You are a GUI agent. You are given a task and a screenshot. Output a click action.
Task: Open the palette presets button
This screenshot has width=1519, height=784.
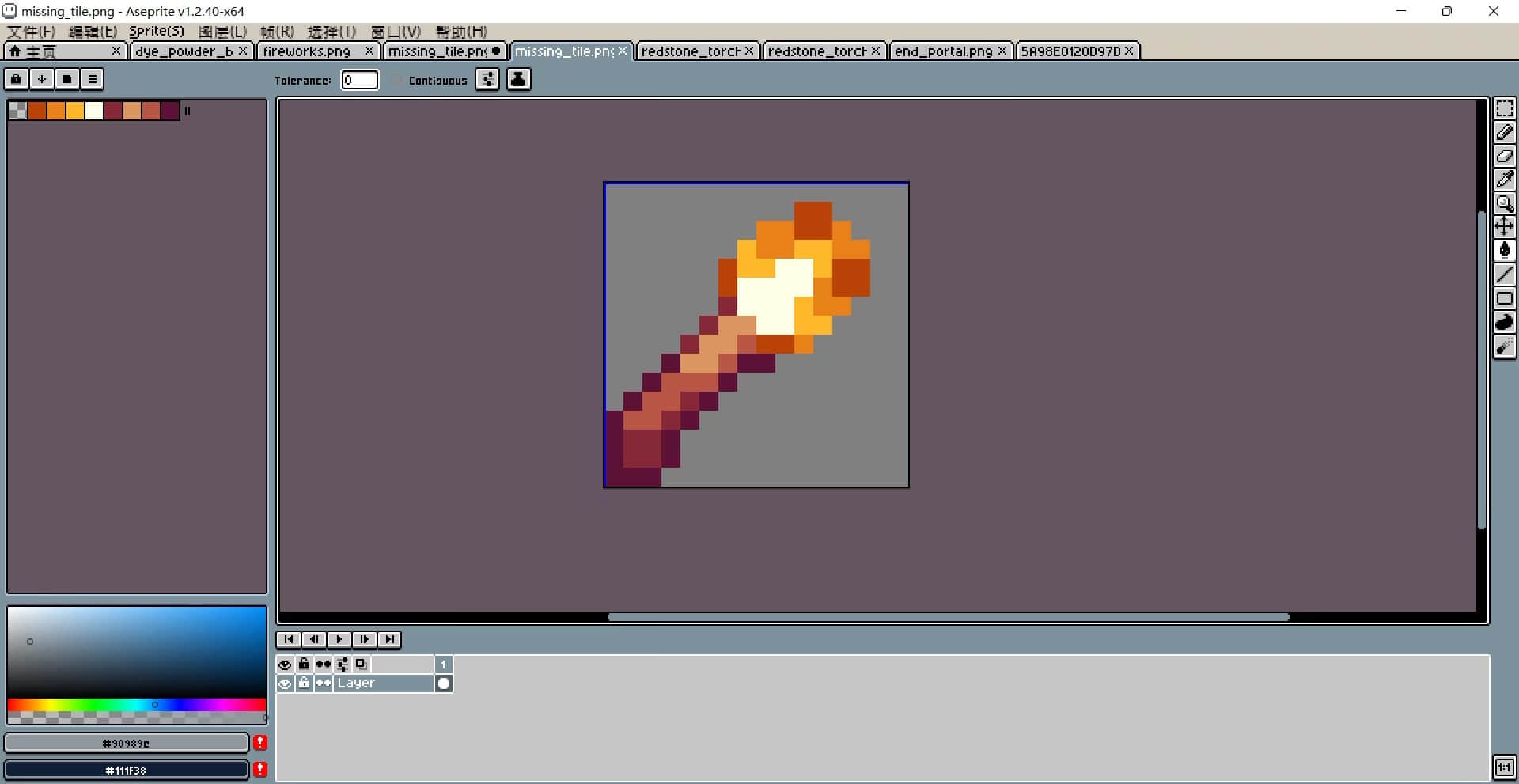(x=66, y=79)
